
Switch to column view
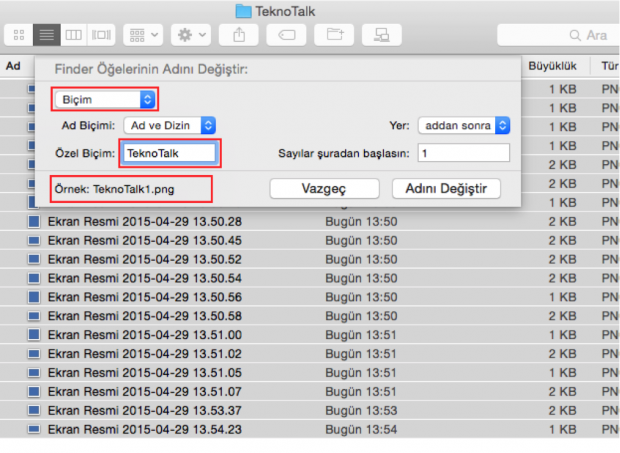tap(74, 35)
